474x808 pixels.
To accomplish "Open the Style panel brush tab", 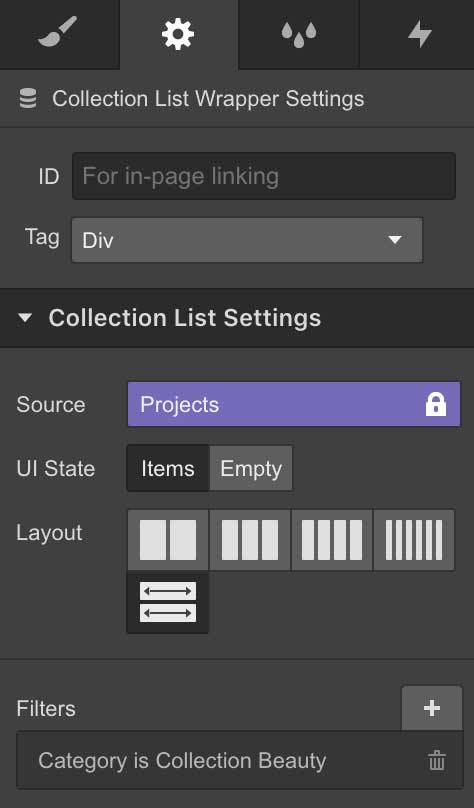I will pos(59,34).
